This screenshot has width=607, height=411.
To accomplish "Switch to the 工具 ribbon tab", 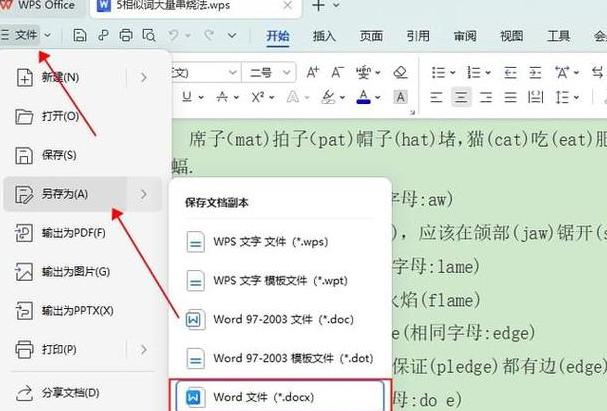I will tap(558, 36).
